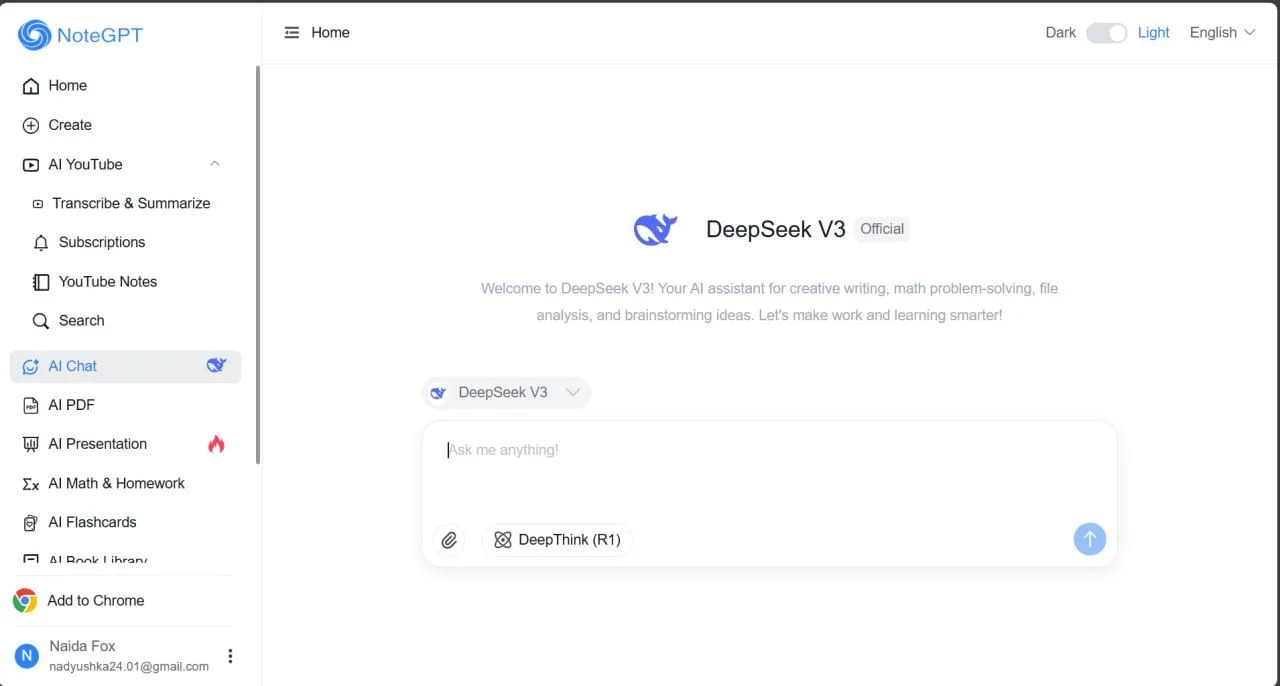1280x686 pixels.
Task: Click the AI Chat bubble icon
Action: (31, 366)
